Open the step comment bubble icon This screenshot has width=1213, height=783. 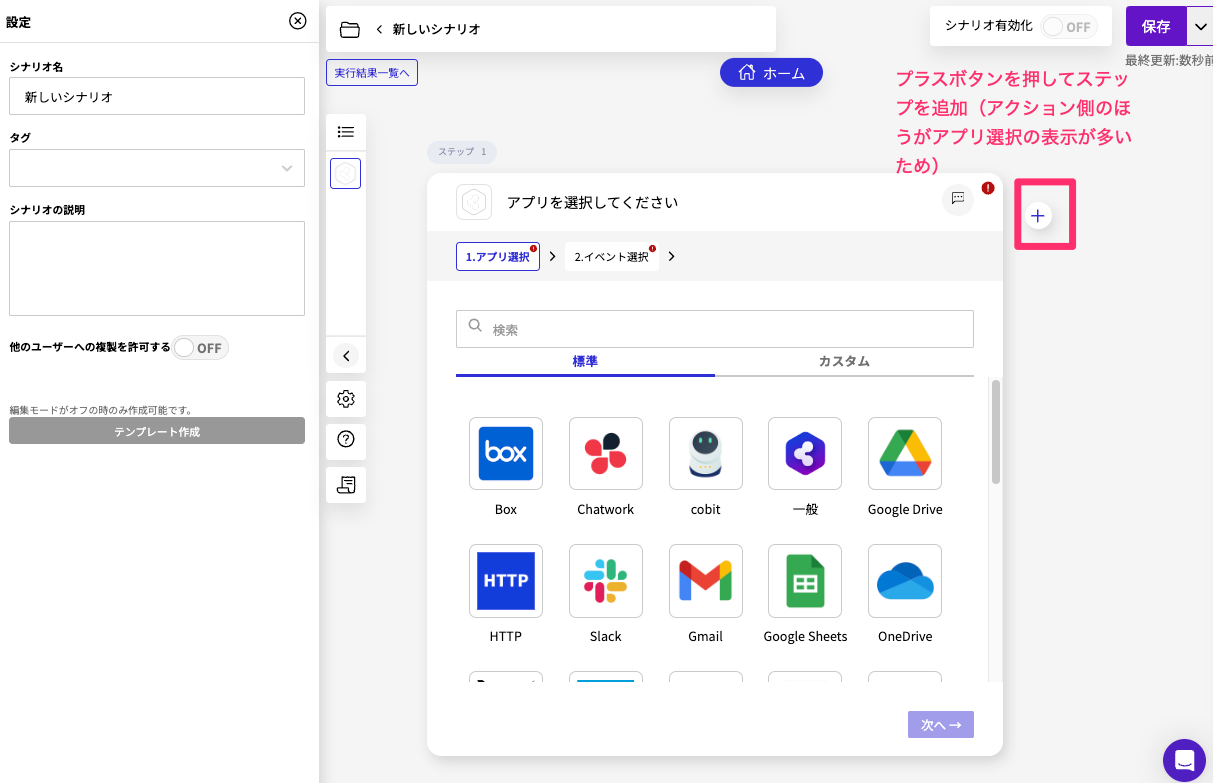958,199
